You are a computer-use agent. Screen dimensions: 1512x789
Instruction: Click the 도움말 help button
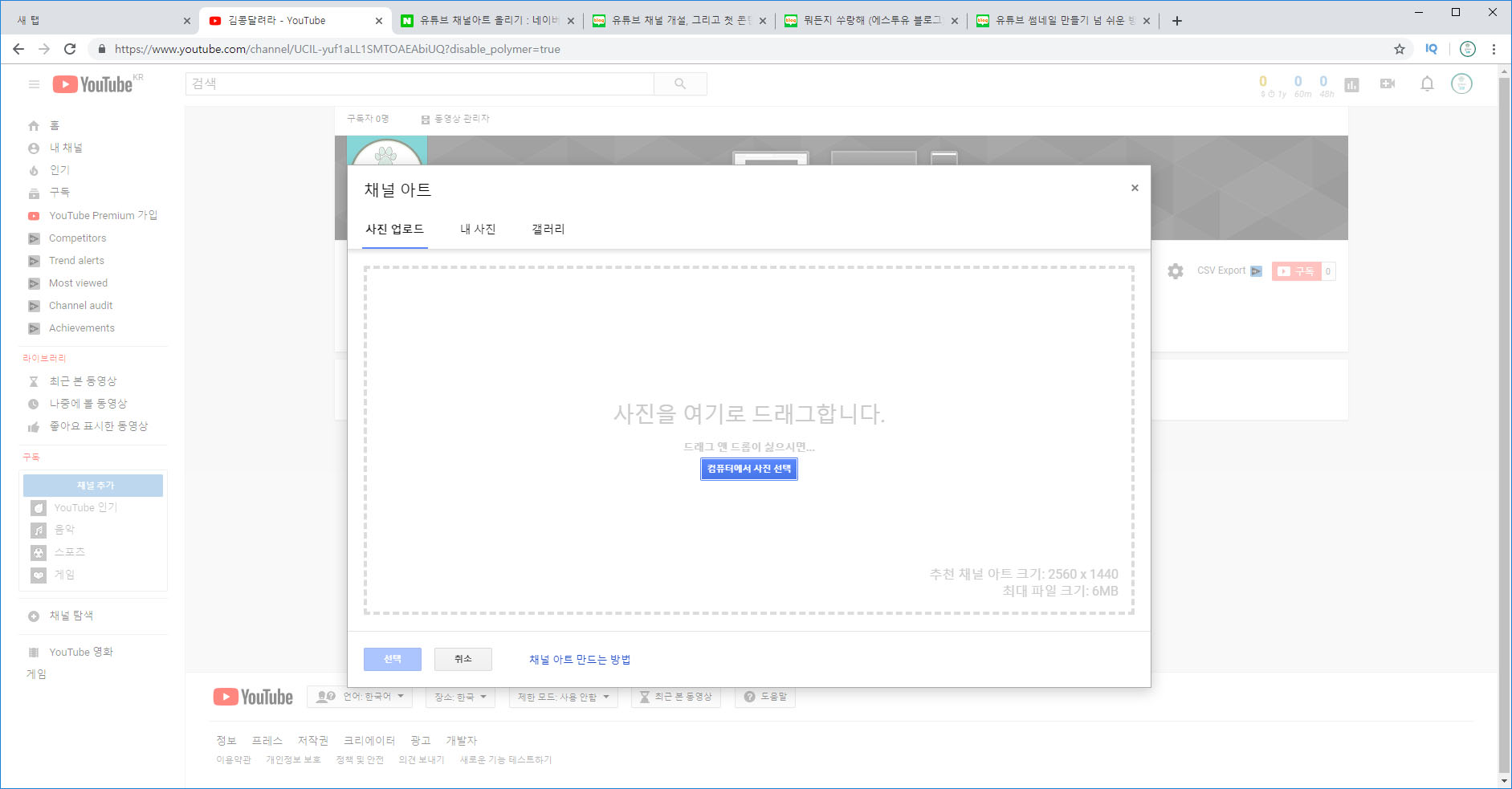click(765, 697)
